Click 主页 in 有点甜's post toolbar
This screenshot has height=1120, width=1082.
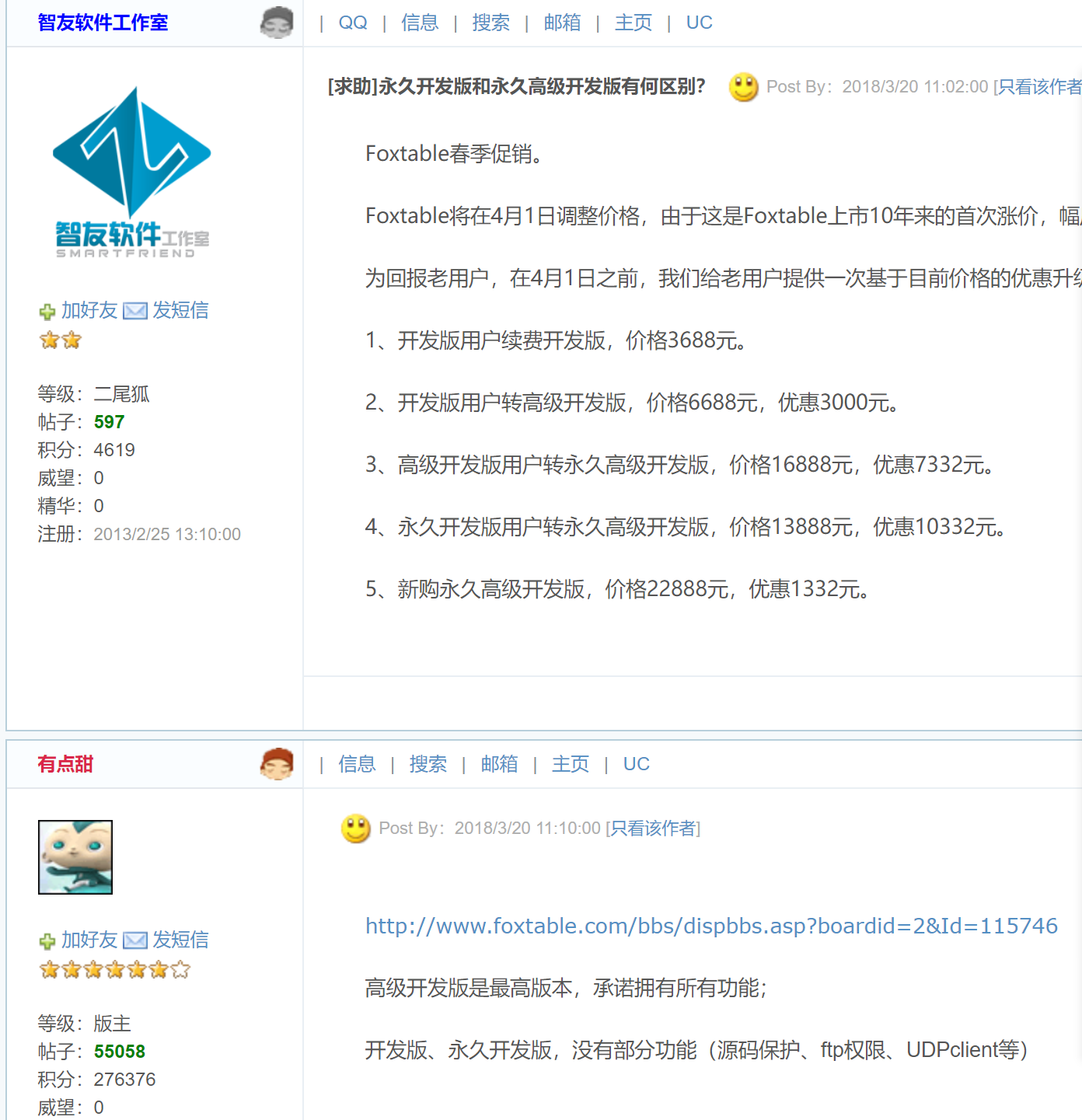tap(571, 764)
